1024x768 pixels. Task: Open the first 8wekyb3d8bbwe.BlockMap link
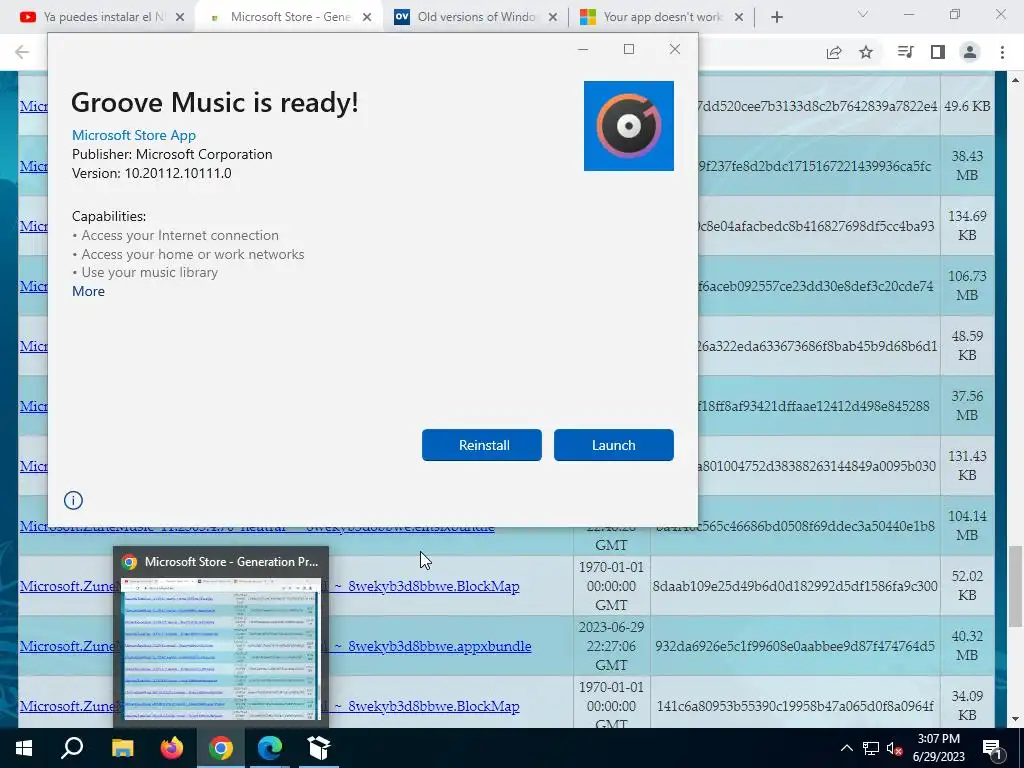[x=434, y=586]
